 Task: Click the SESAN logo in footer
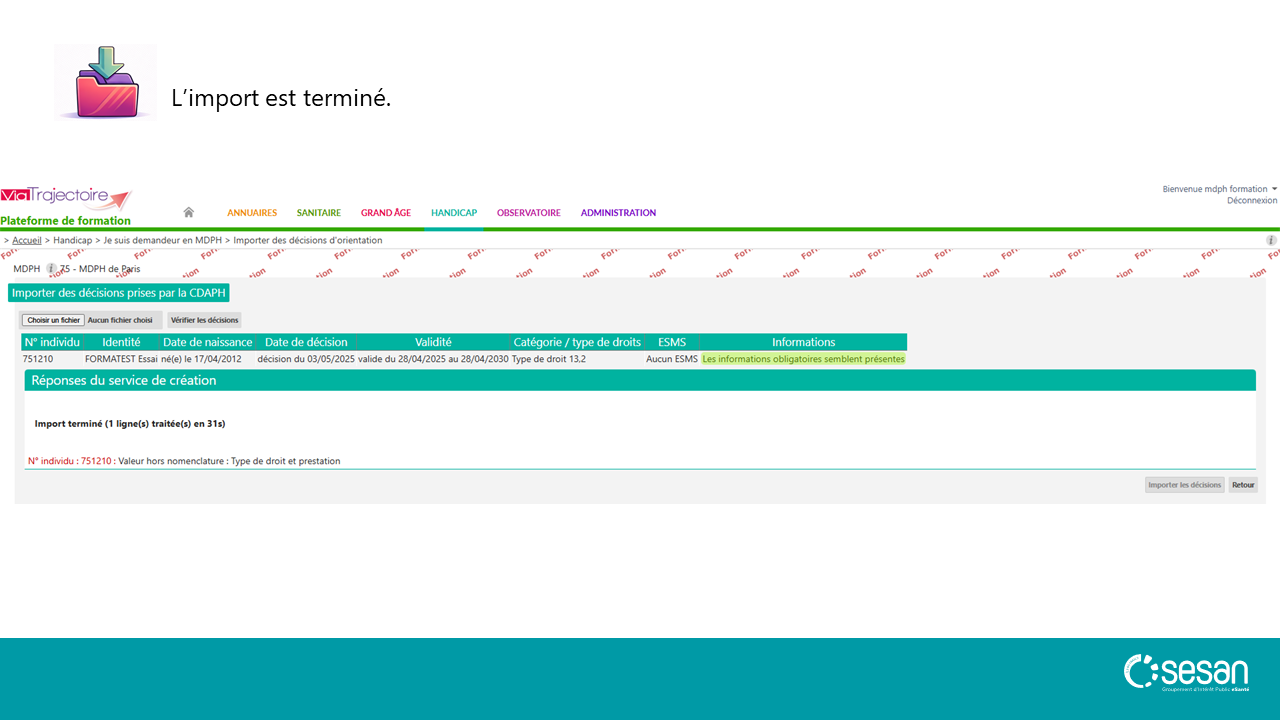[x=1186, y=673]
